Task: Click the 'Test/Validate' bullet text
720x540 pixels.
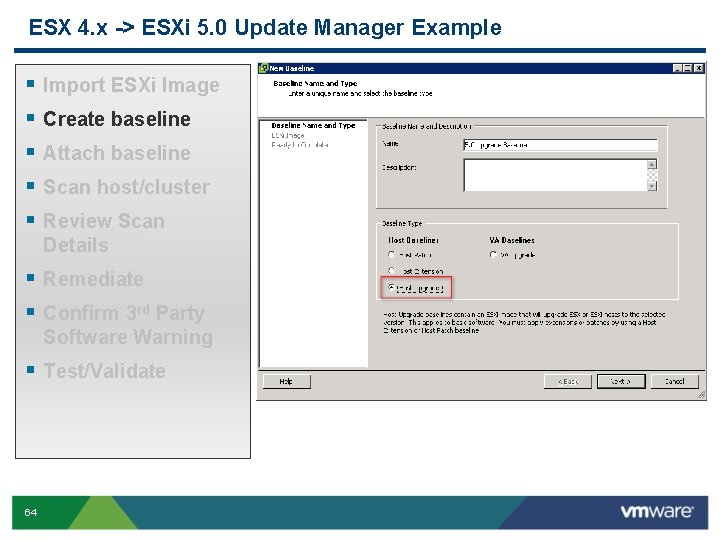Action: [104, 371]
